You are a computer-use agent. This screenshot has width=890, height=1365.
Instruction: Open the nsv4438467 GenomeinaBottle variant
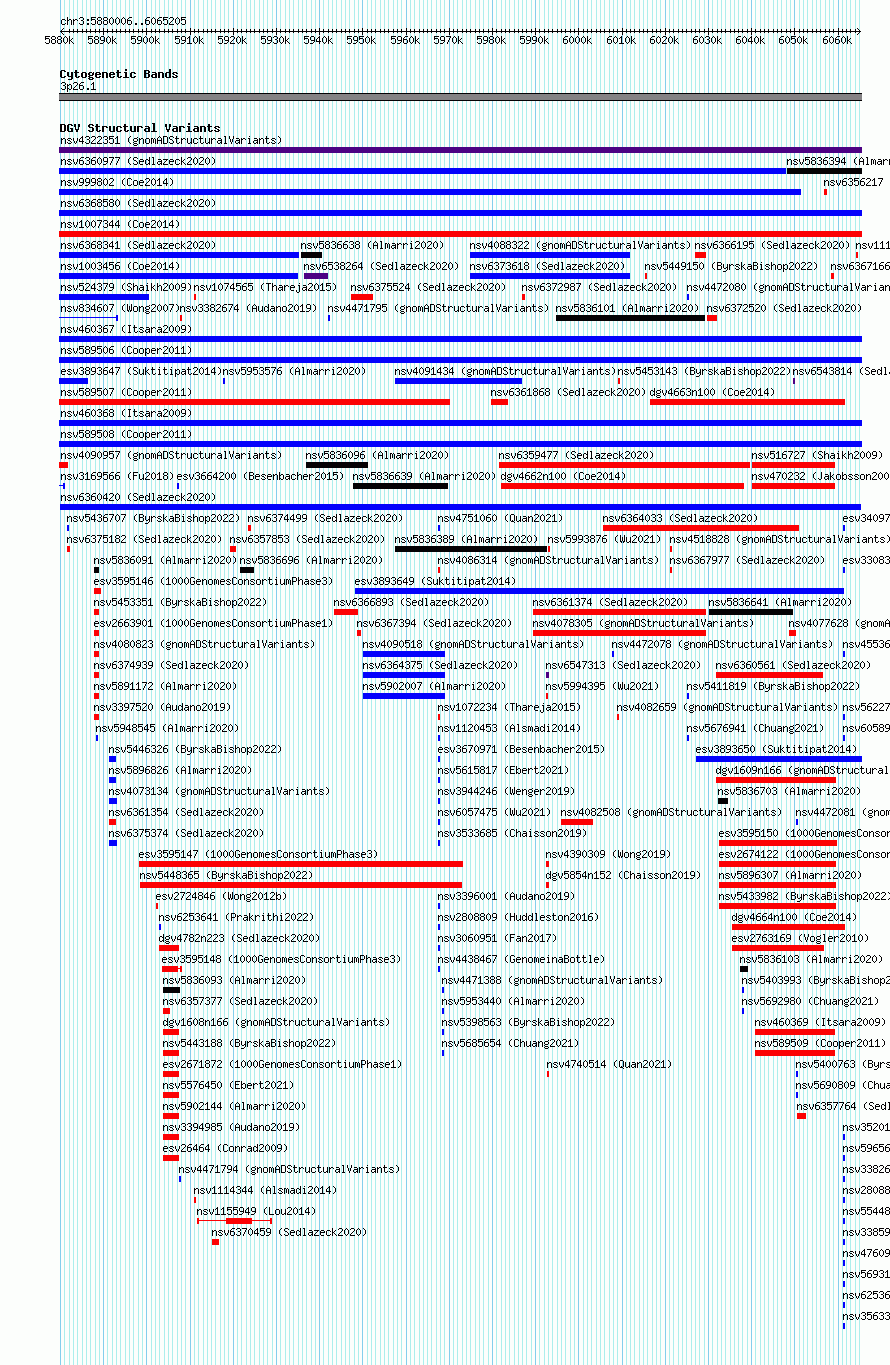523,960
